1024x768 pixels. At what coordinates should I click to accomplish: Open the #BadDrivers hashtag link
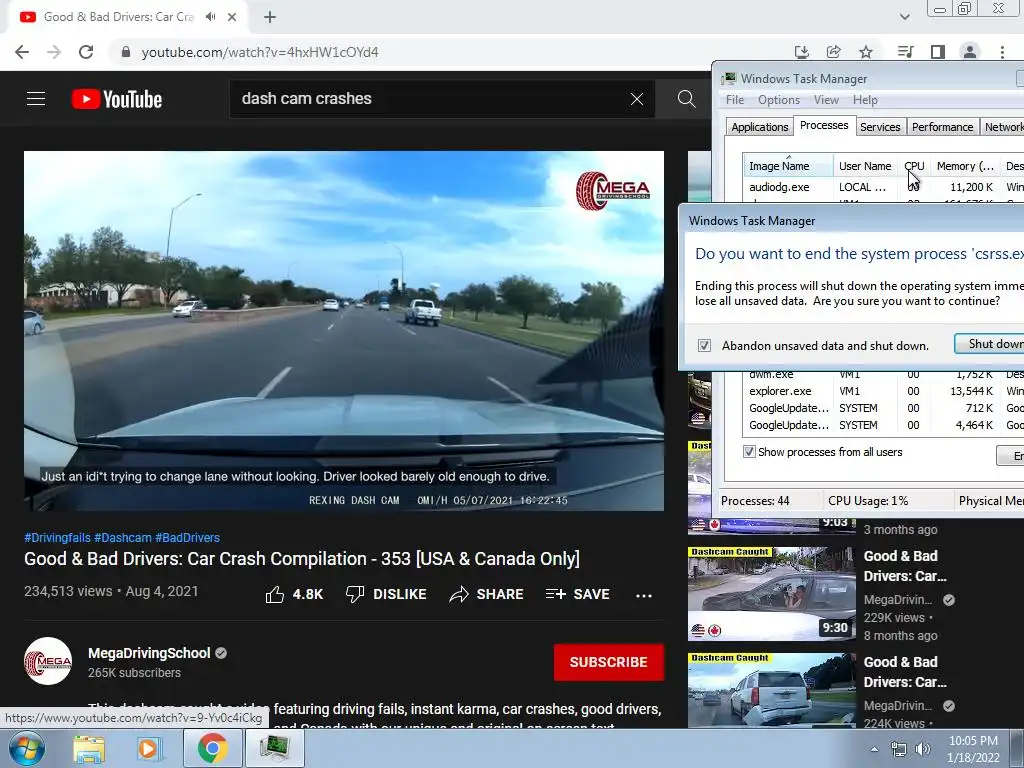(187, 537)
